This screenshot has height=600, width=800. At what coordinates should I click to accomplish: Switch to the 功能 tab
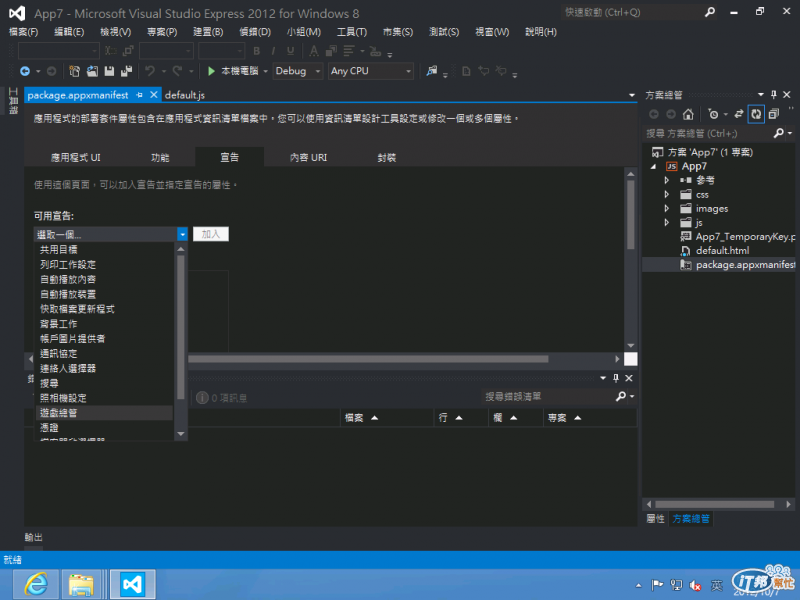coord(160,158)
